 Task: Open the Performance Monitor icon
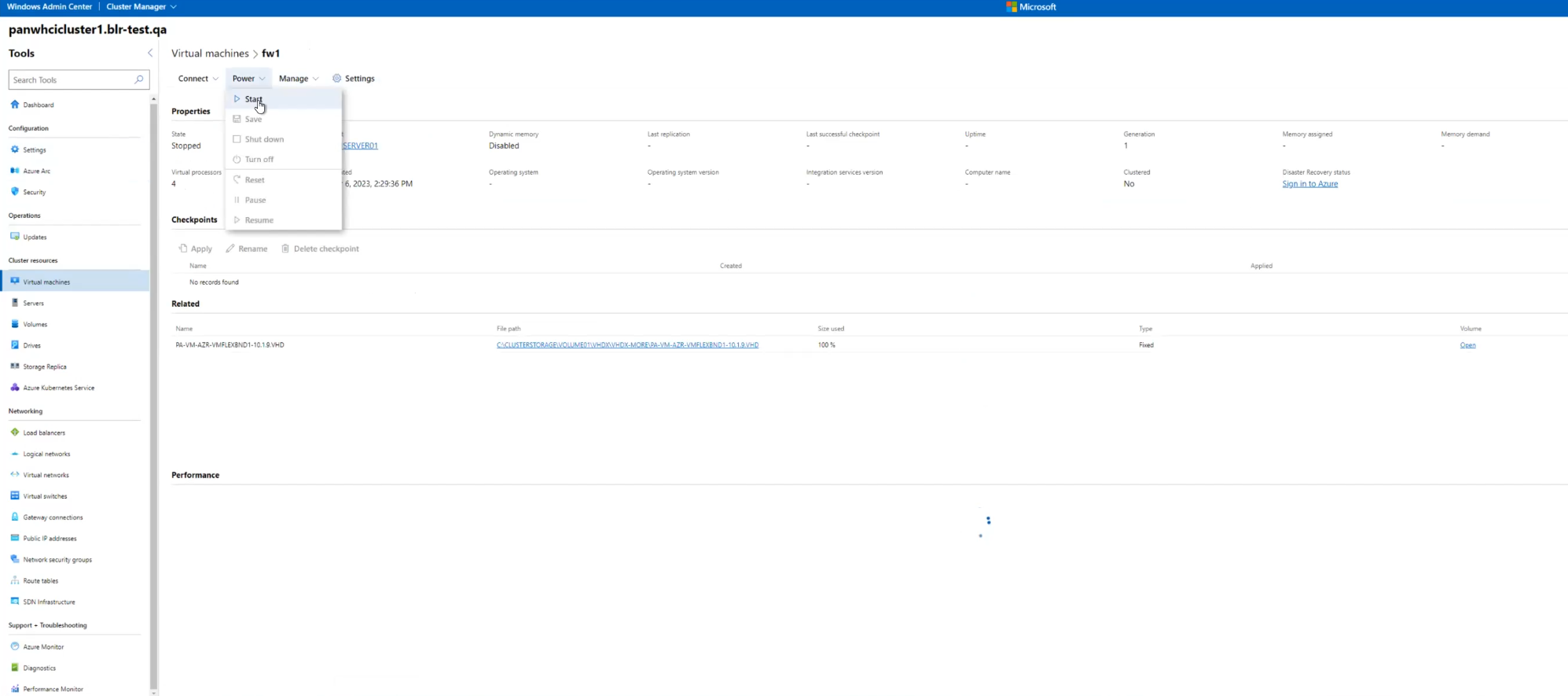pos(15,689)
